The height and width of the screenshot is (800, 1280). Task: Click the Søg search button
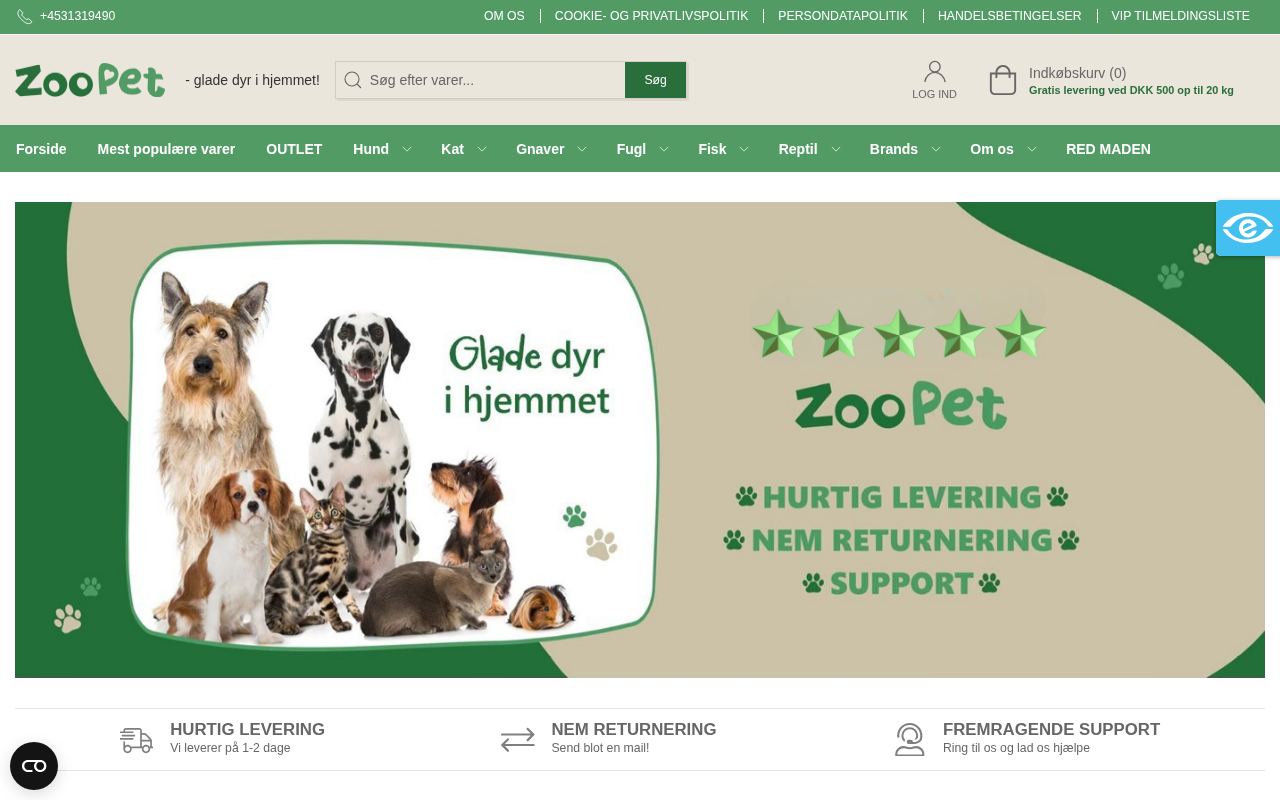(656, 80)
